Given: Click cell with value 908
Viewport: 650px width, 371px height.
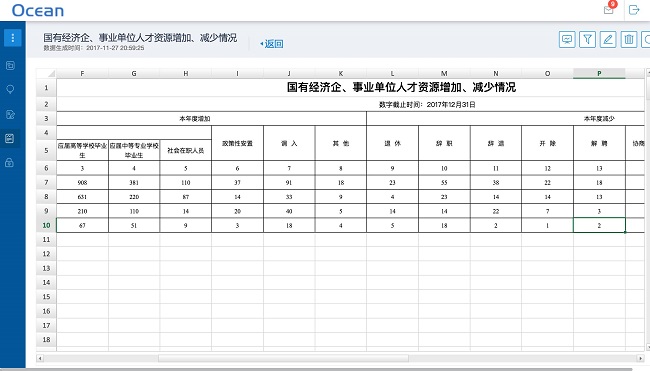Looking at the screenshot, I should [82, 182].
